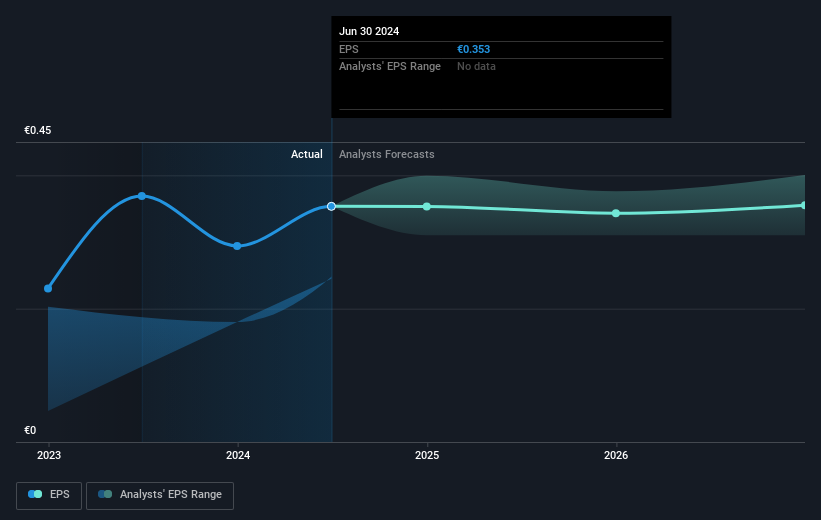
Task: Toggle the Analysts' EPS Range legend
Action: coord(160,495)
